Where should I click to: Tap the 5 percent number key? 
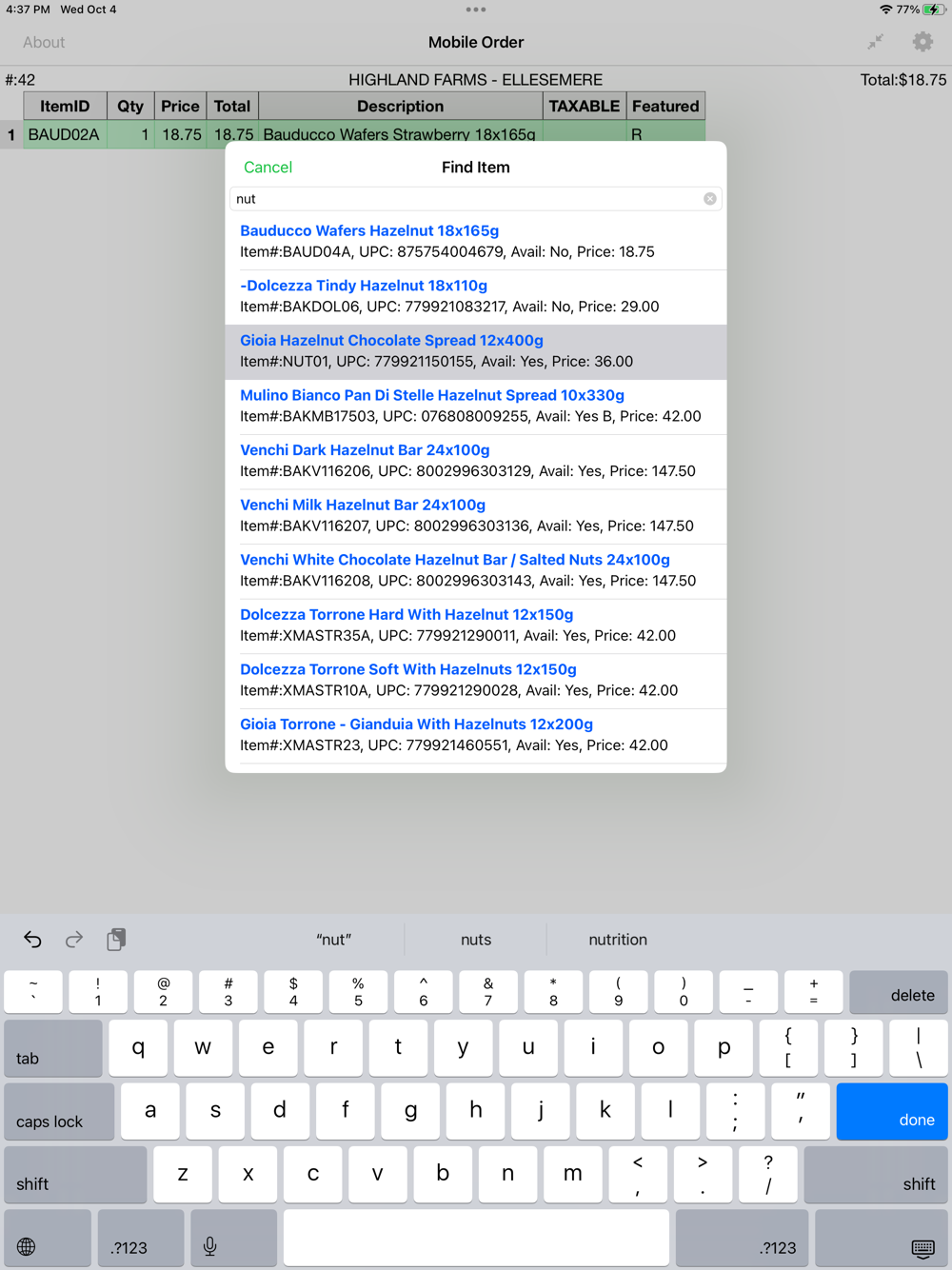coord(358,991)
